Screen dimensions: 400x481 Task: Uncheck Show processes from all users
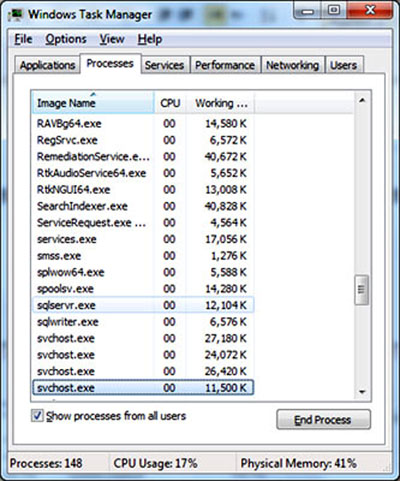pyautogui.click(x=37, y=416)
